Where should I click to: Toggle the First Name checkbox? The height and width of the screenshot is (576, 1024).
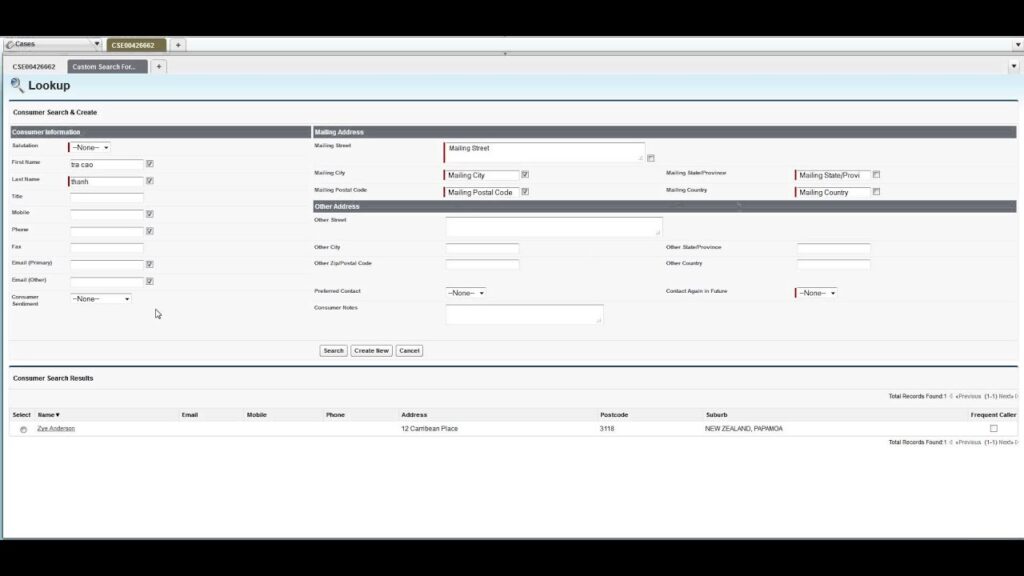150,164
